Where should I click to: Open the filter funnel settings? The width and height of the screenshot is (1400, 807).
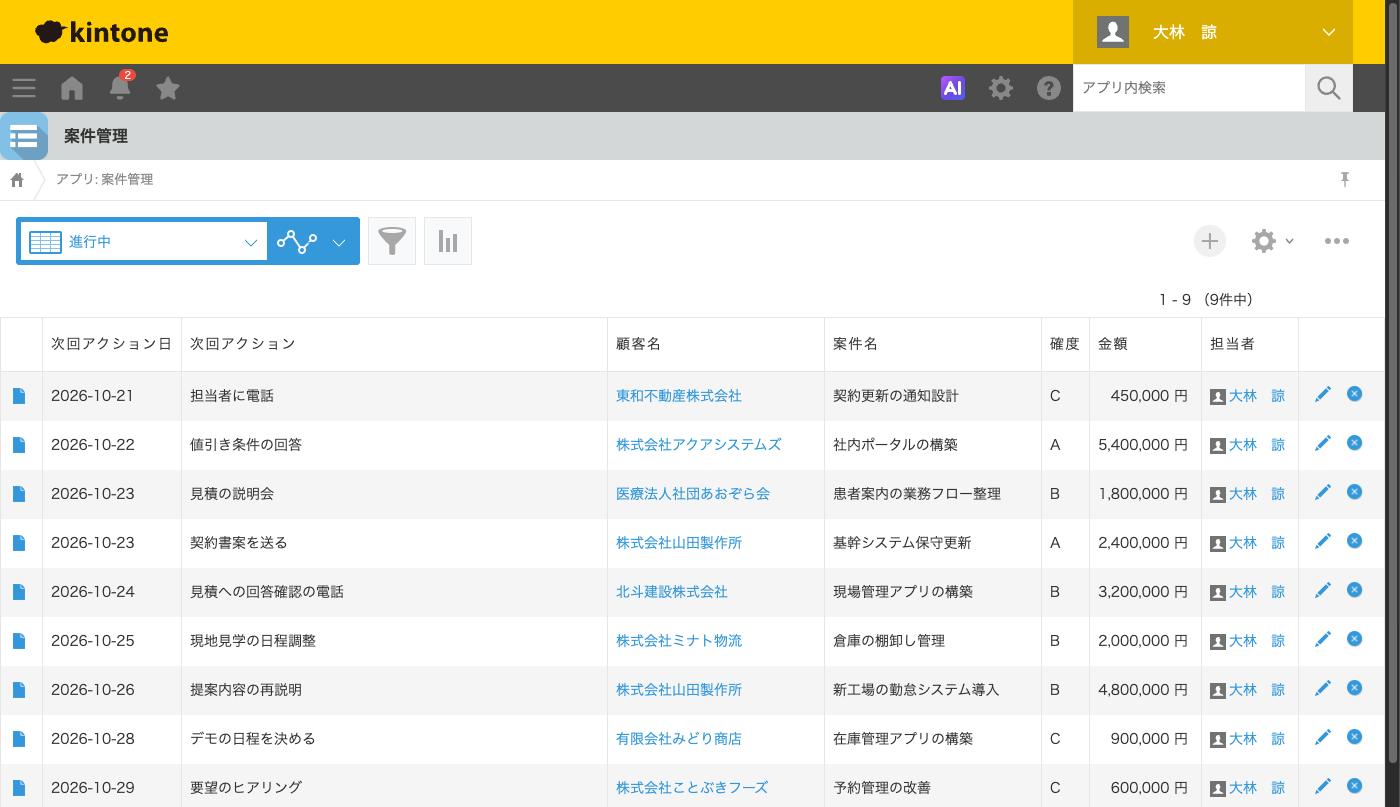(392, 241)
